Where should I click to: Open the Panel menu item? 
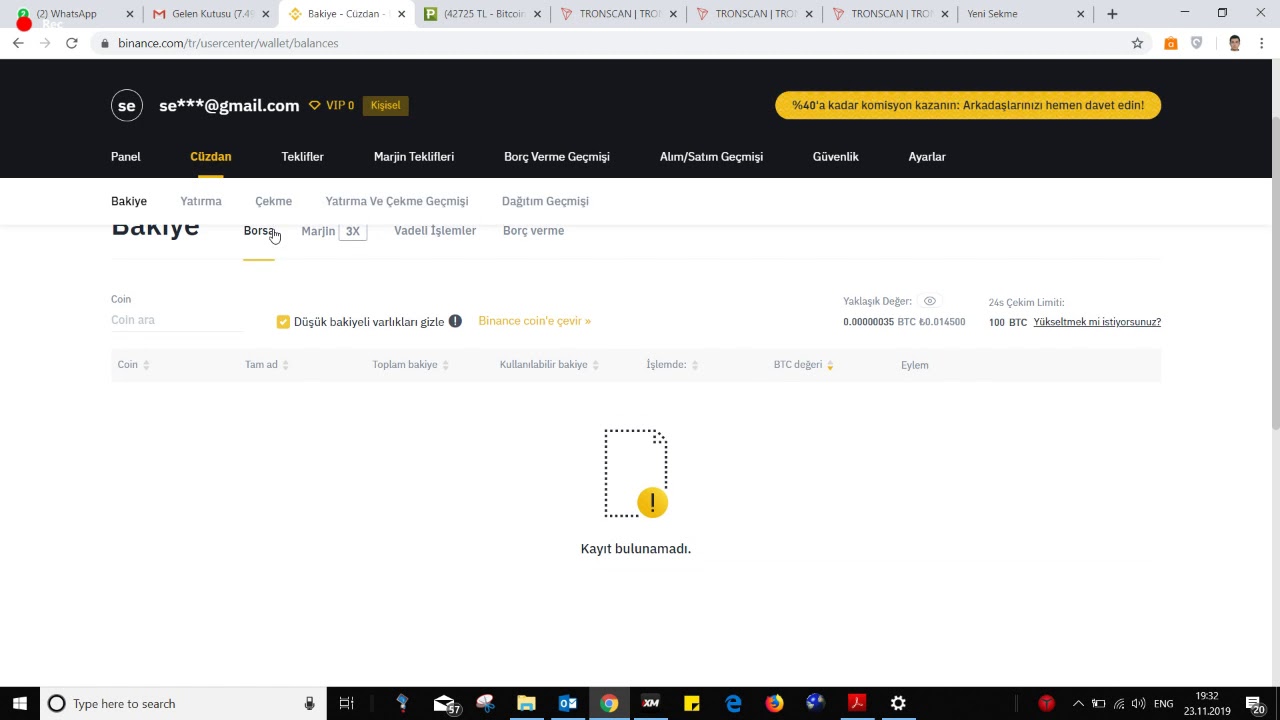pos(126,157)
